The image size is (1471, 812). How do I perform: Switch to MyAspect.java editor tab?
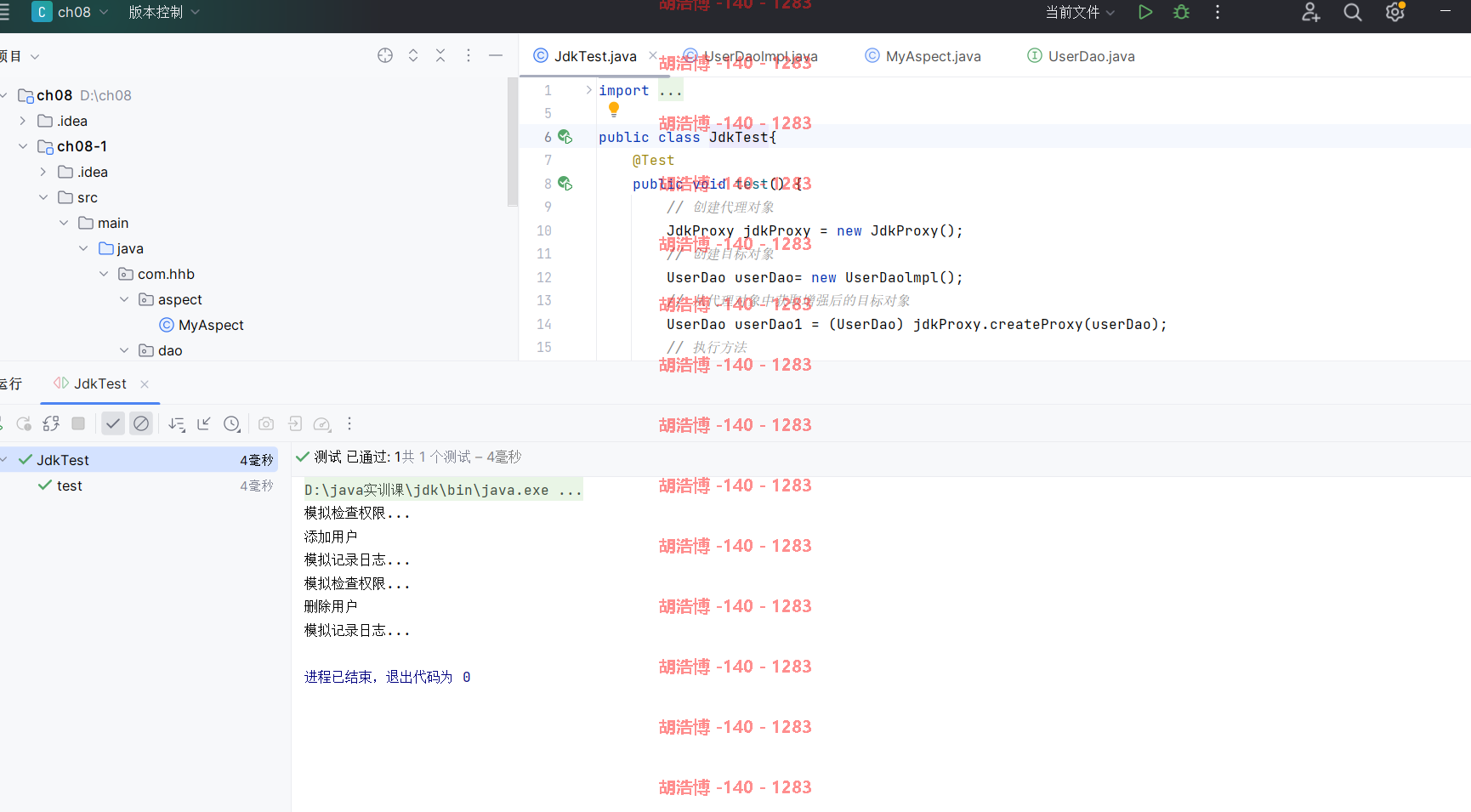(923, 56)
